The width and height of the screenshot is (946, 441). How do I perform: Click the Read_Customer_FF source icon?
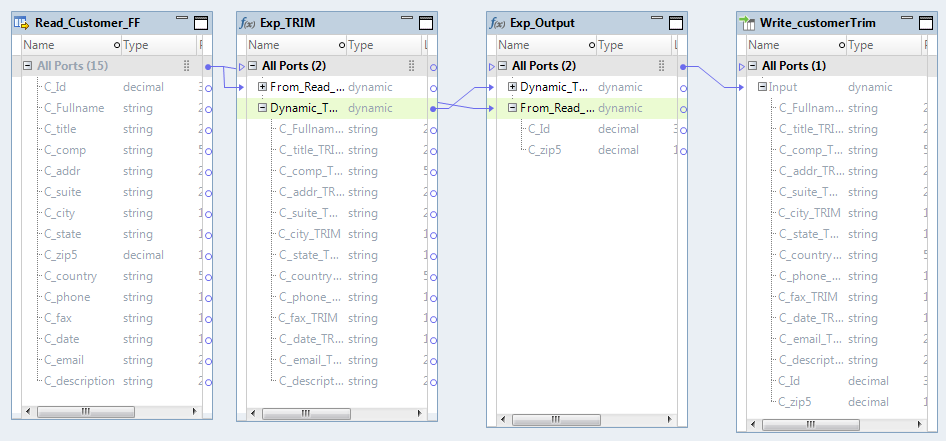coord(22,22)
